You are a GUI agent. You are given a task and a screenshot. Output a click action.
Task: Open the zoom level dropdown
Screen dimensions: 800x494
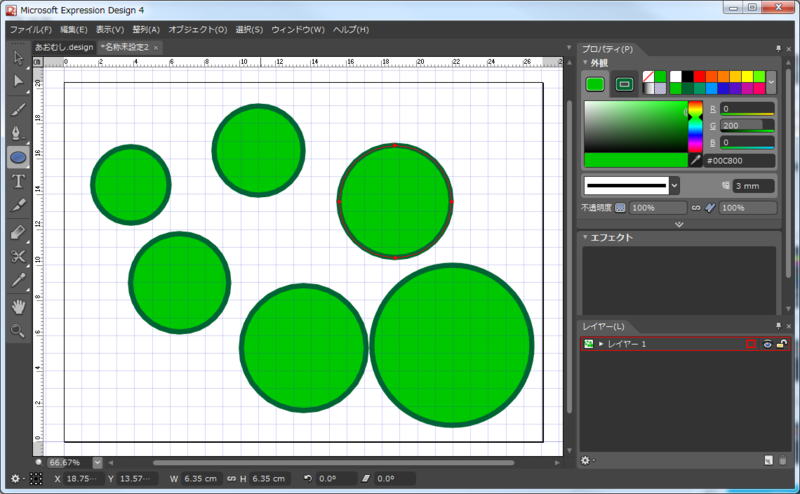pos(97,462)
